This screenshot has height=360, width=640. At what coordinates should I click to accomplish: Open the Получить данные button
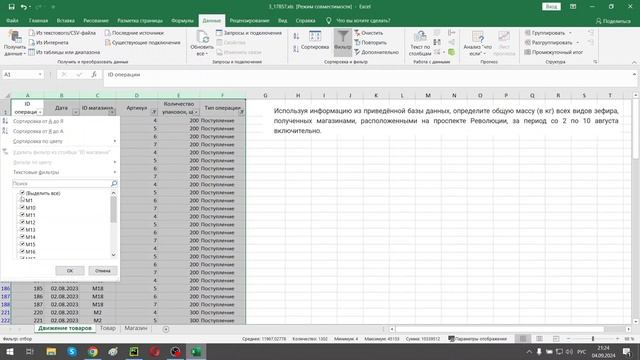coord(15,43)
